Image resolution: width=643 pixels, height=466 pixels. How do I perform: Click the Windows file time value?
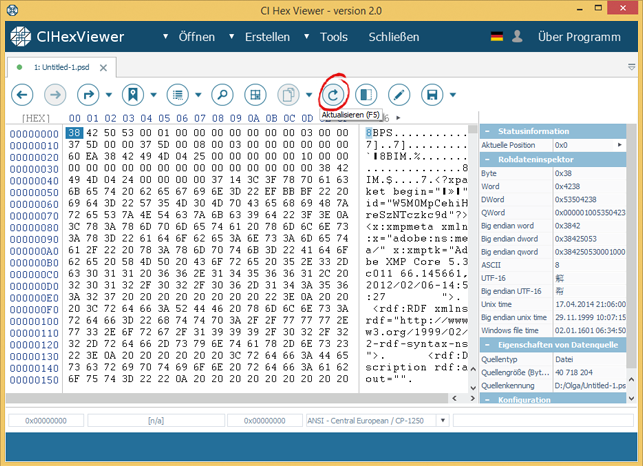tap(591, 331)
